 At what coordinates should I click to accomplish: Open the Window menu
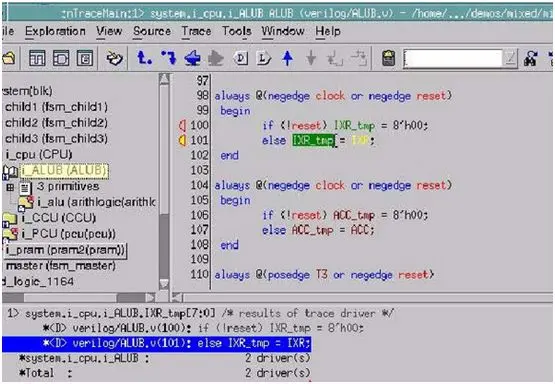pos(283,31)
